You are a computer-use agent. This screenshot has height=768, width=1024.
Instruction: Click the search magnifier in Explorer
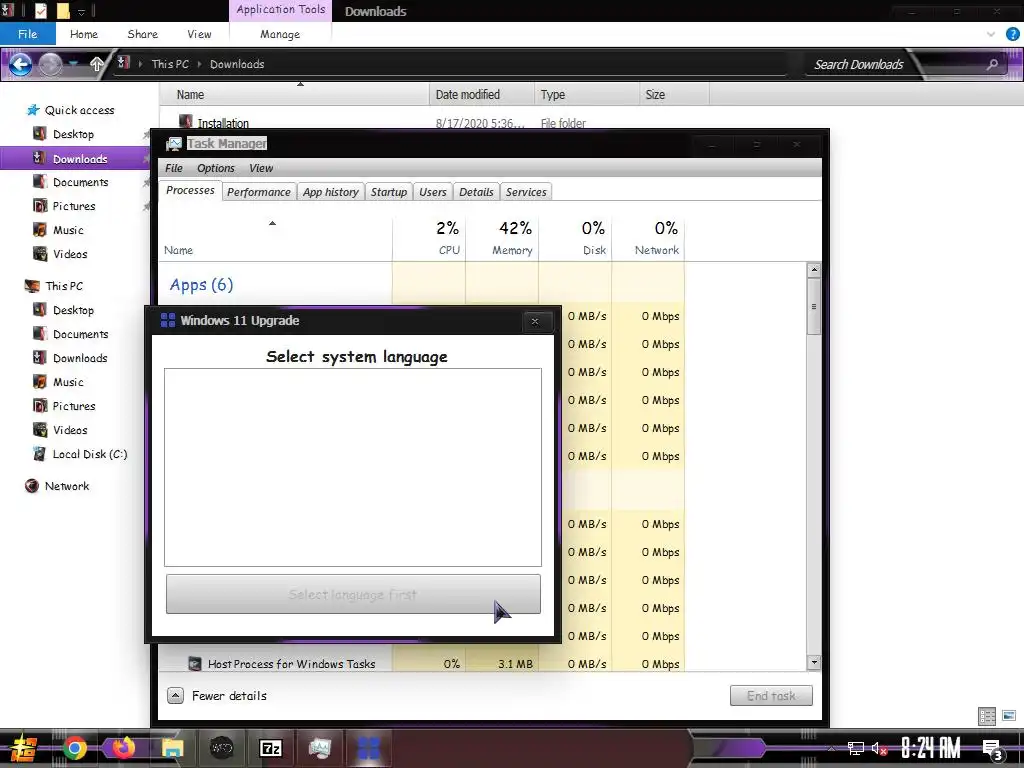pyautogui.click(x=992, y=64)
